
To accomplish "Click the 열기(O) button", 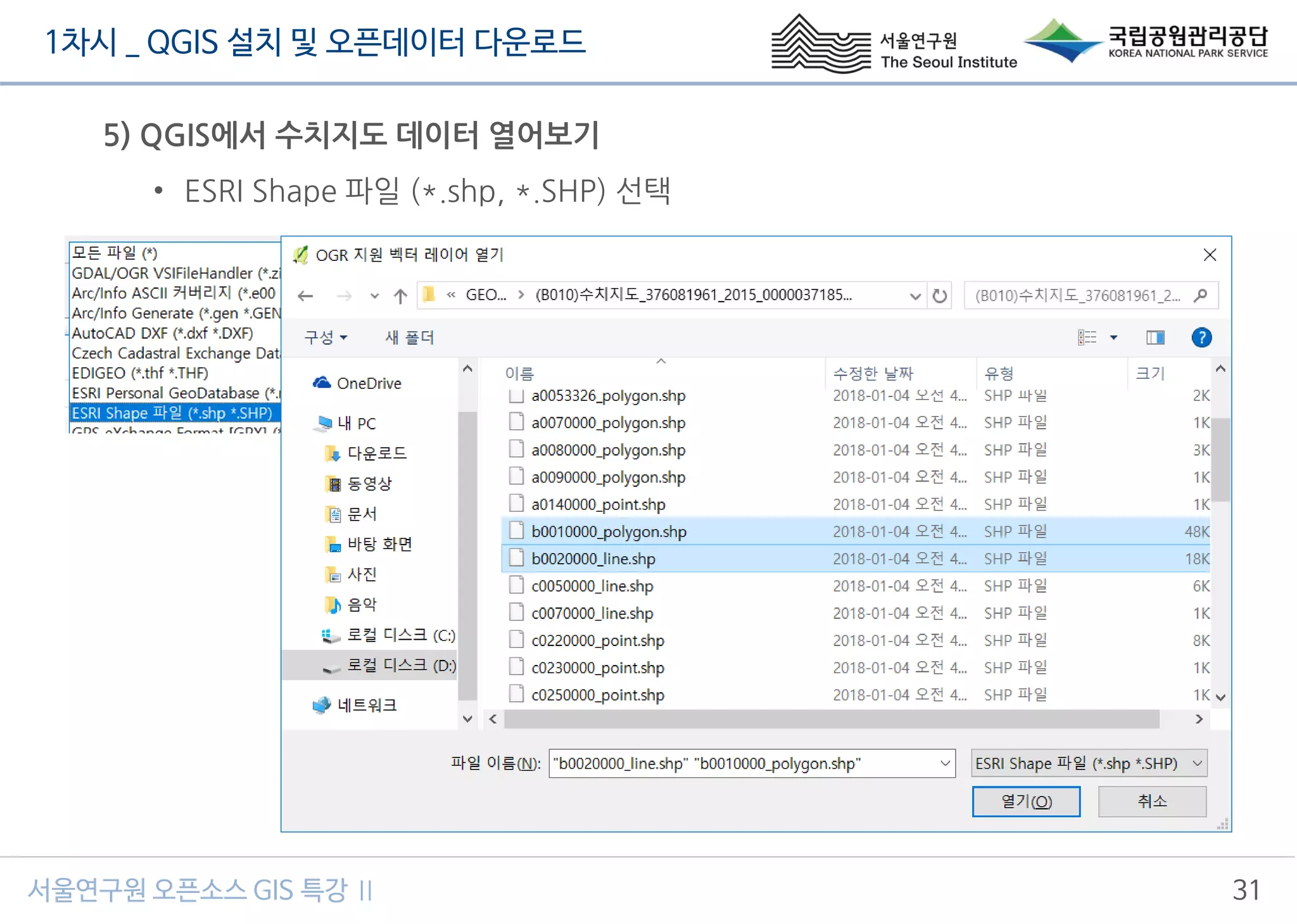I will coord(1027,802).
